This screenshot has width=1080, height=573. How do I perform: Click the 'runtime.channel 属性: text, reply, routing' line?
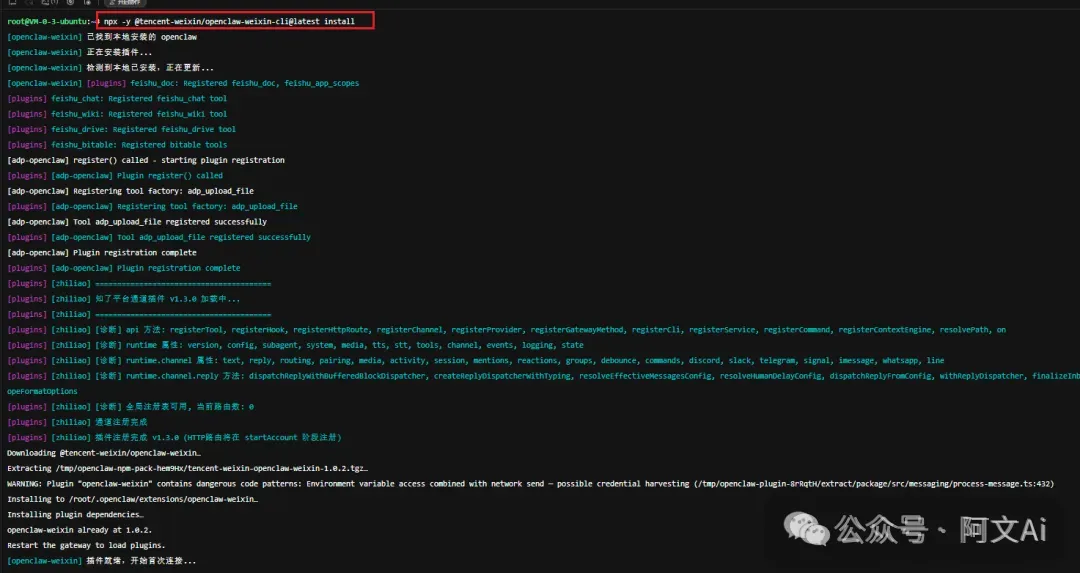click(x=476, y=361)
